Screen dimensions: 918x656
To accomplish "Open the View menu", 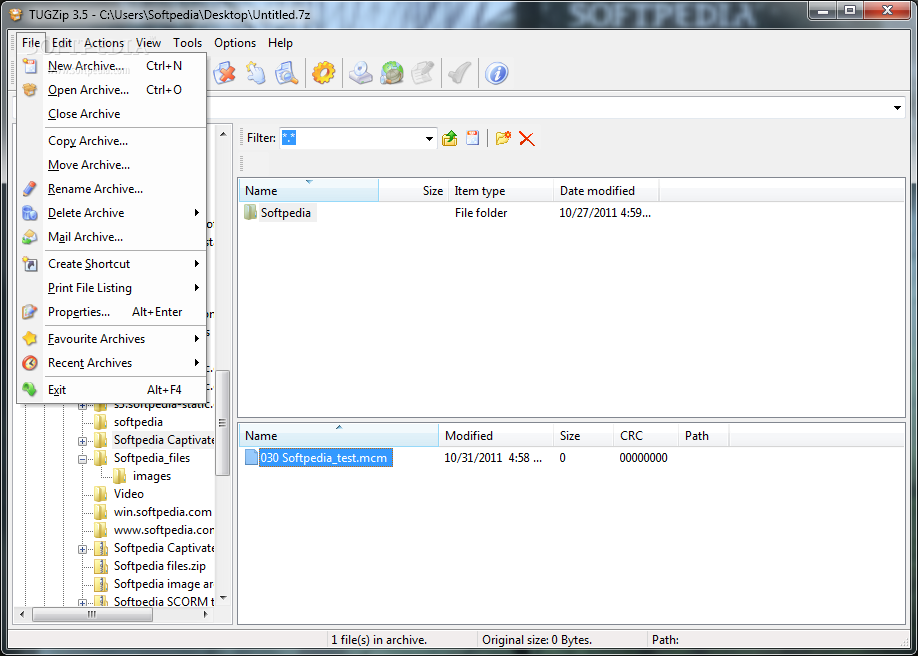I will point(148,43).
